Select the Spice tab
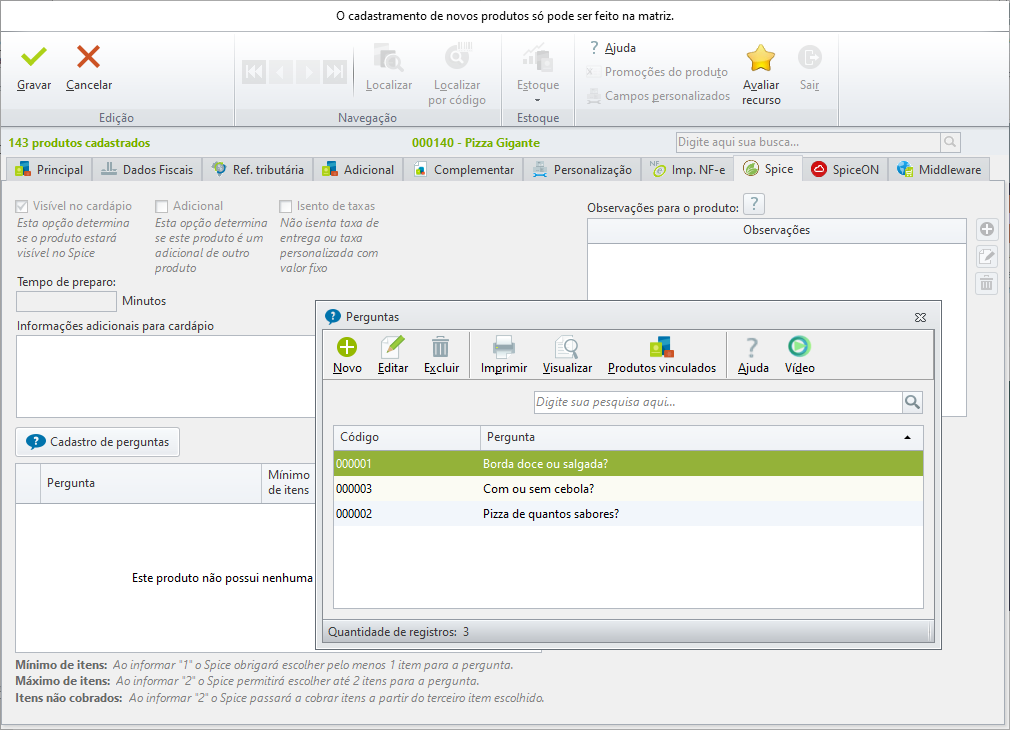The image size is (1010, 730). tap(768, 169)
